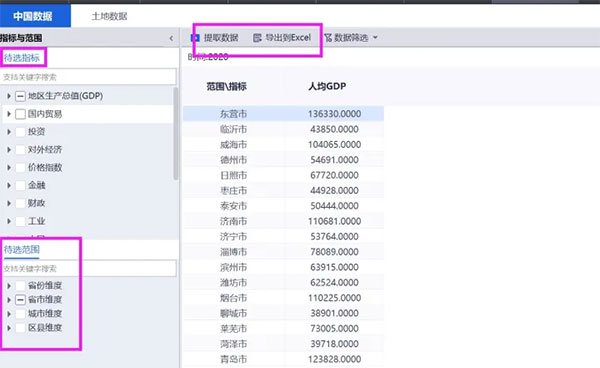Select the 中国数据 tab
This screenshot has width=600, height=368.
coord(33,16)
